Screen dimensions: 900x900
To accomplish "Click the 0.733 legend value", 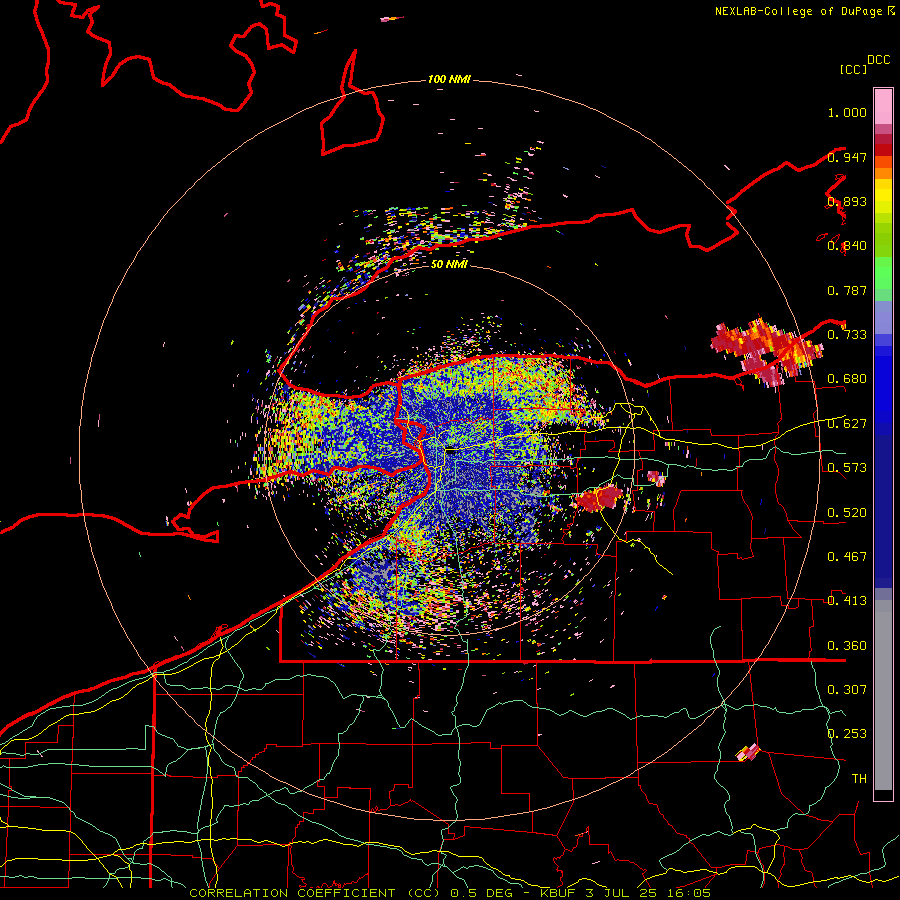I will [847, 335].
